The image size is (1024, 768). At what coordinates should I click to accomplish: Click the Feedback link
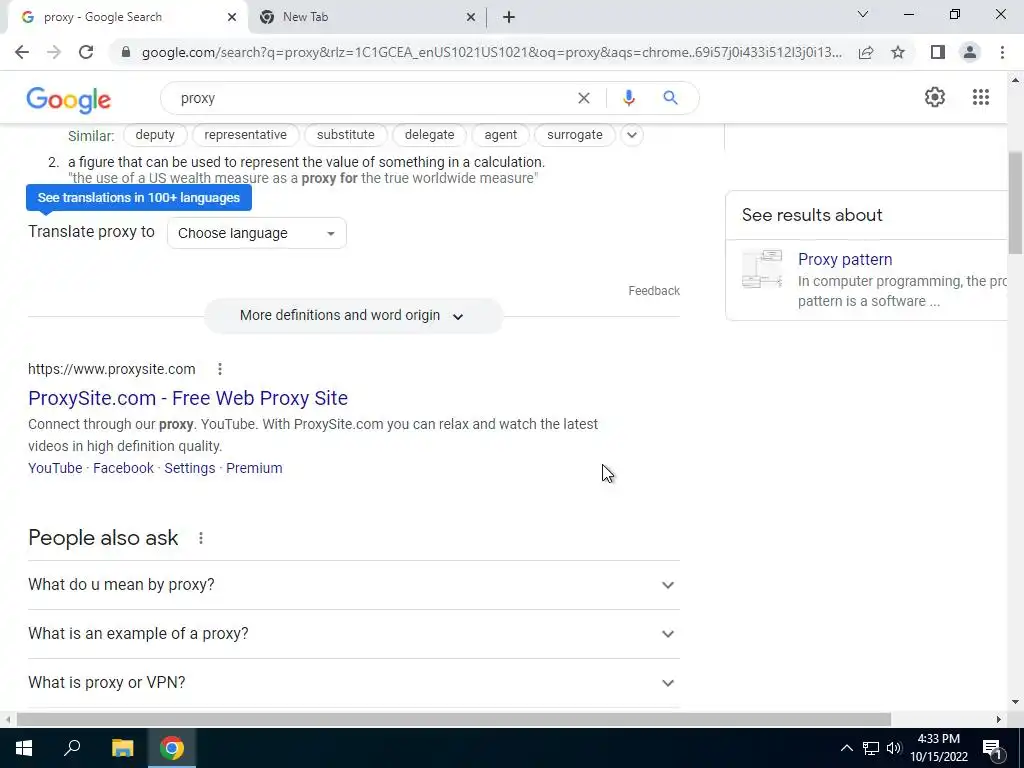654,291
